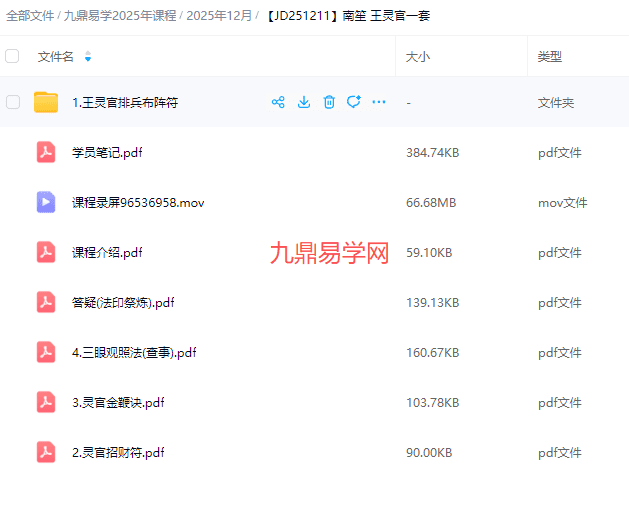Delete the 1.王灵官排兵布阵符 folder via trash icon
The image size is (629, 512).
pyautogui.click(x=329, y=102)
